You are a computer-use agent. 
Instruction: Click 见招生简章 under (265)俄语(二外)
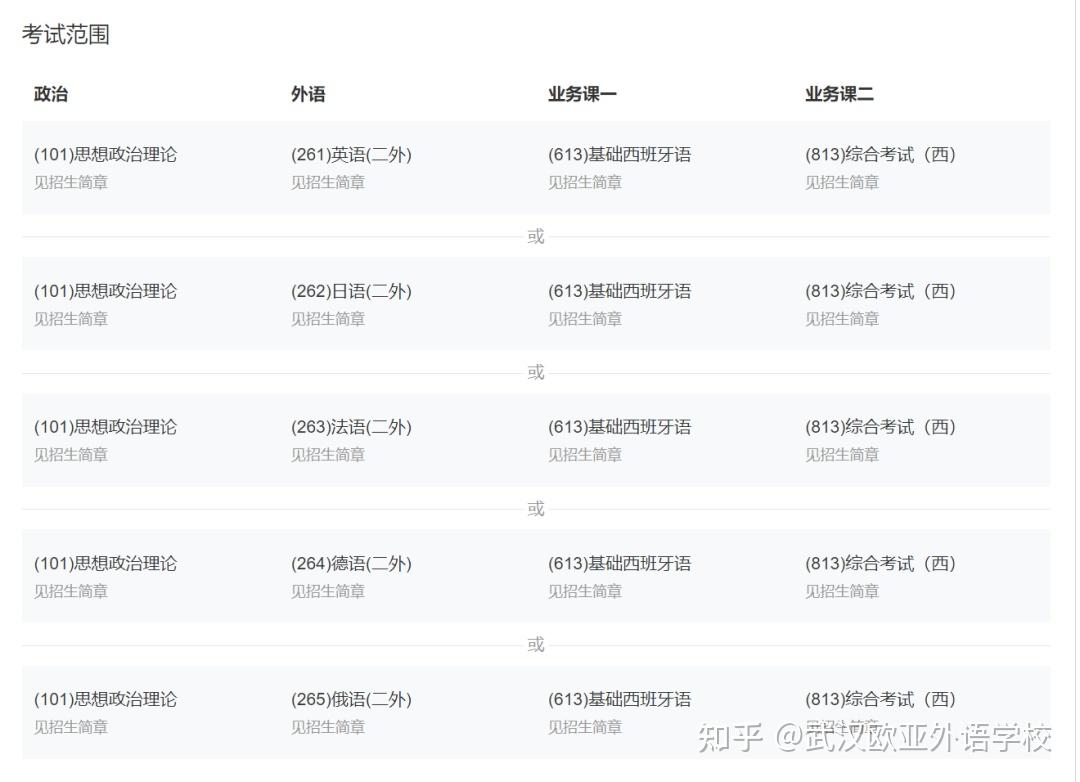point(328,727)
